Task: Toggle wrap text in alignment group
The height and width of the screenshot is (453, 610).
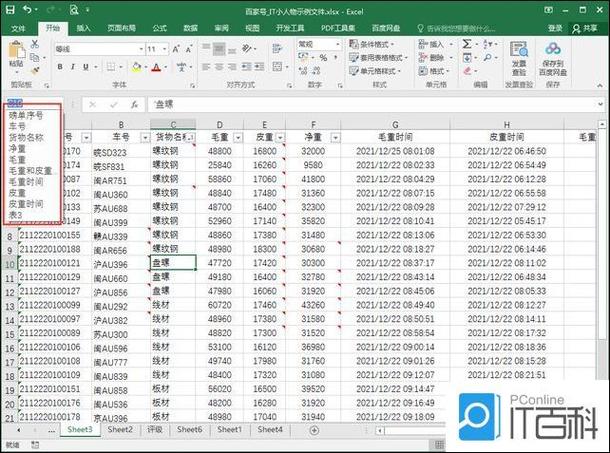Action: pyautogui.click(x=277, y=49)
